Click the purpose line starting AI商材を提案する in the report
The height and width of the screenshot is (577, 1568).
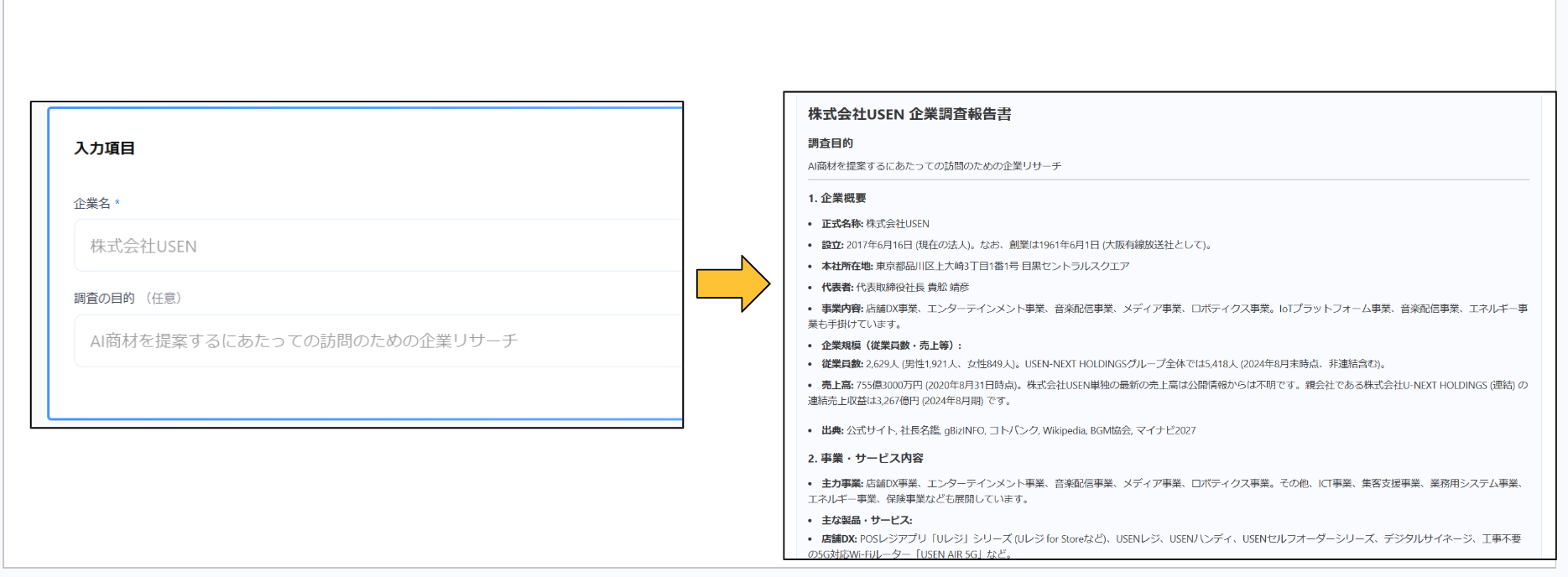coord(935,166)
